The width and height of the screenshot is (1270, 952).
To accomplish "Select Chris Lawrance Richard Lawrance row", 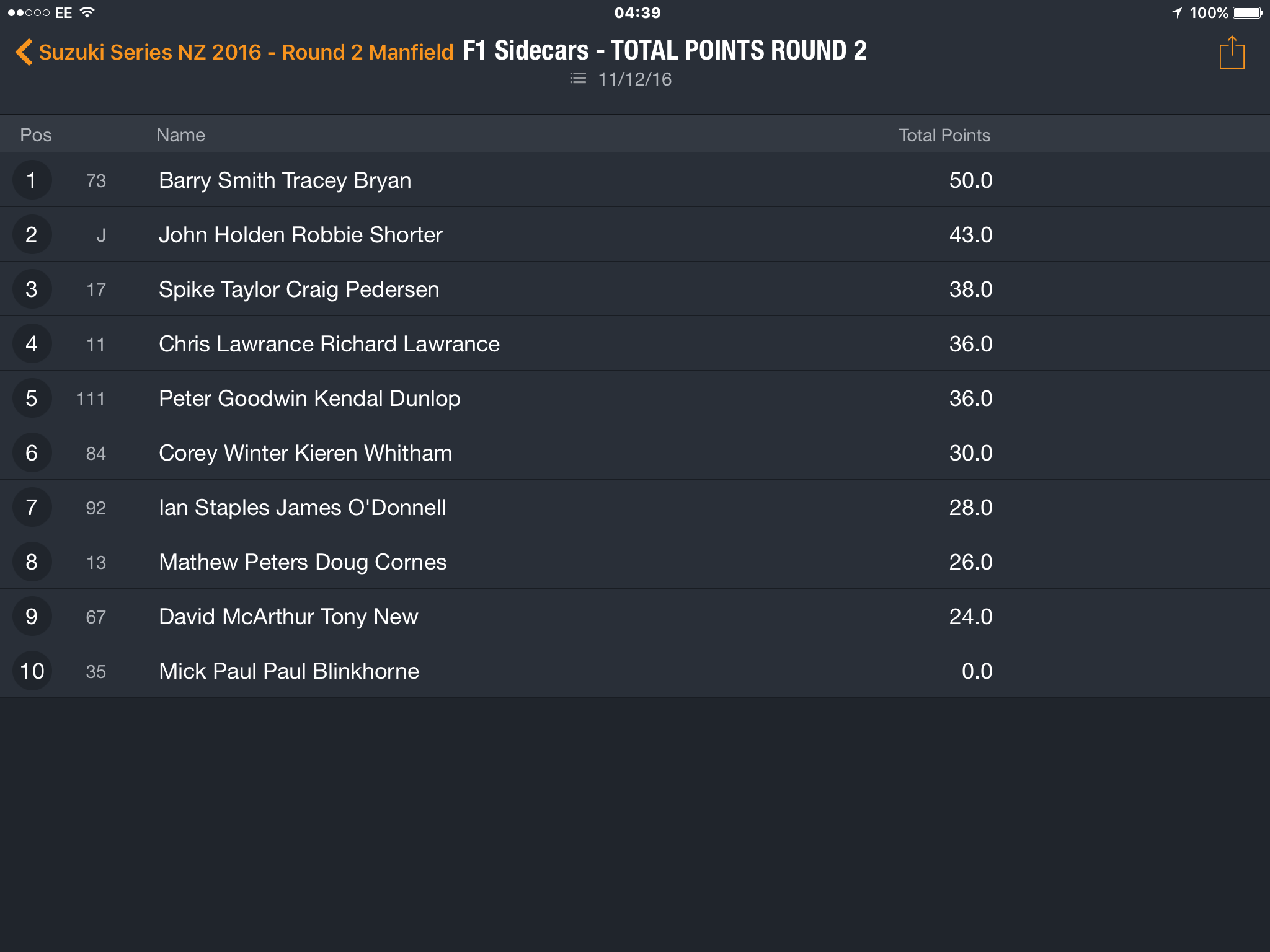I will coord(635,343).
